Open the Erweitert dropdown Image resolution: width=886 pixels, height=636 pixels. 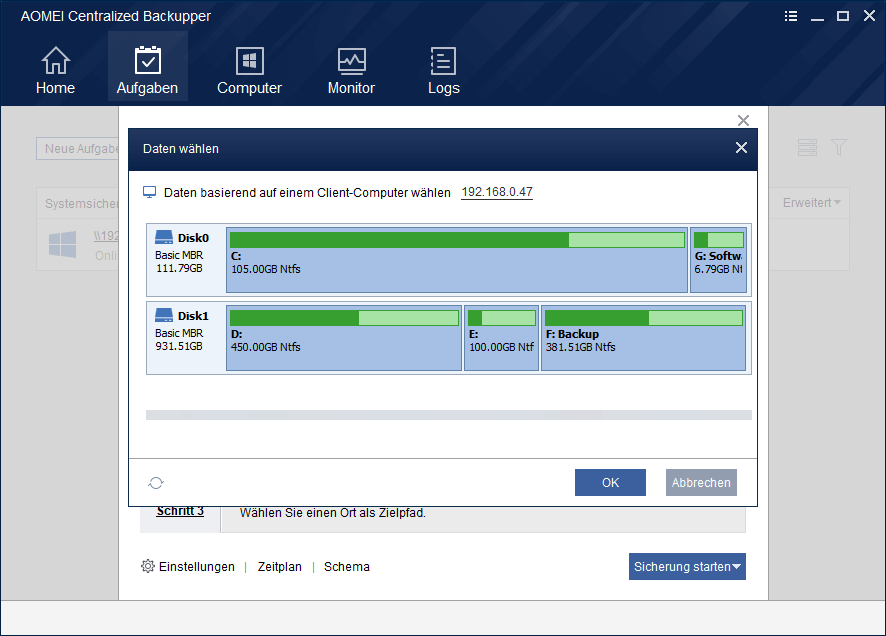pyautogui.click(x=811, y=203)
